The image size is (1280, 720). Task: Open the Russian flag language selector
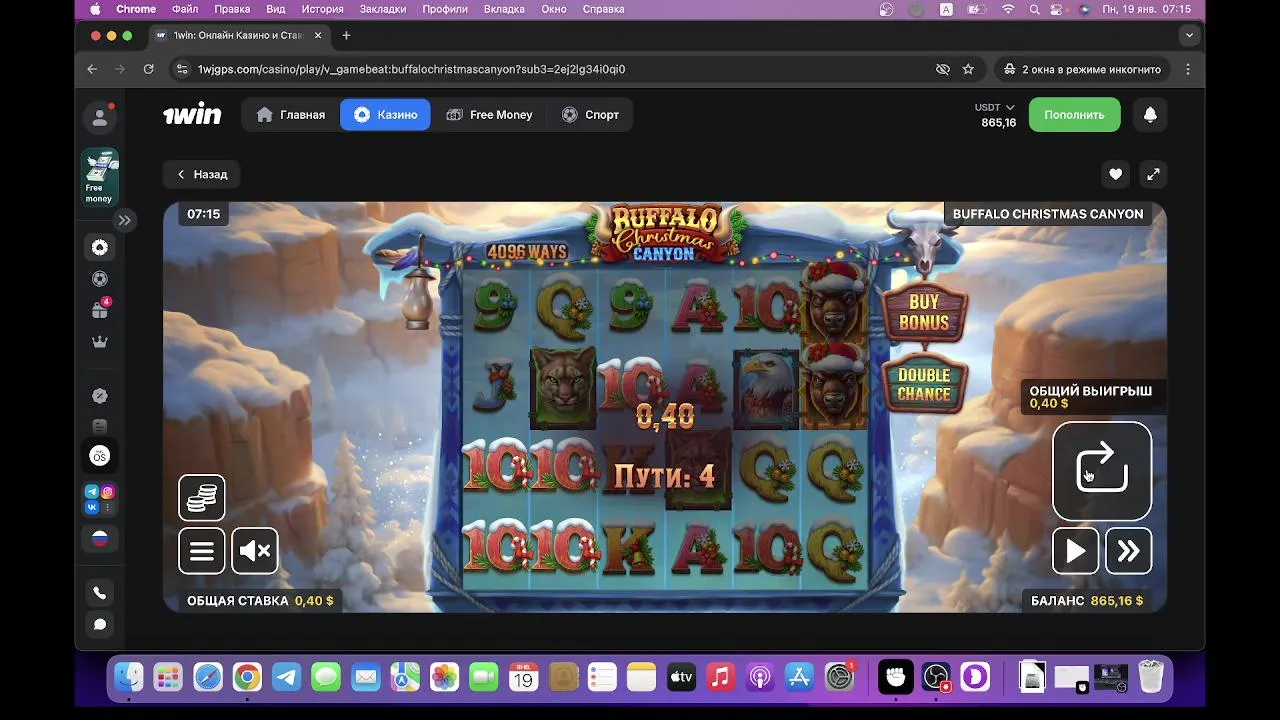[100, 538]
